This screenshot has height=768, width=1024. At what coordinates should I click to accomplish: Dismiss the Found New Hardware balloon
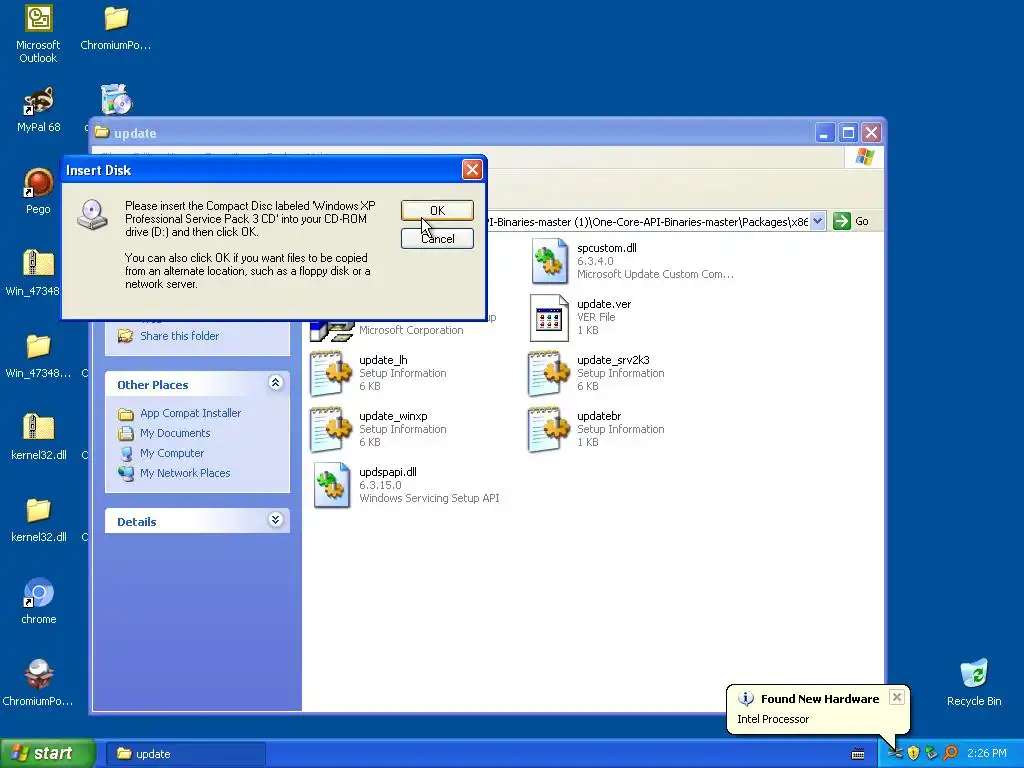[897, 697]
